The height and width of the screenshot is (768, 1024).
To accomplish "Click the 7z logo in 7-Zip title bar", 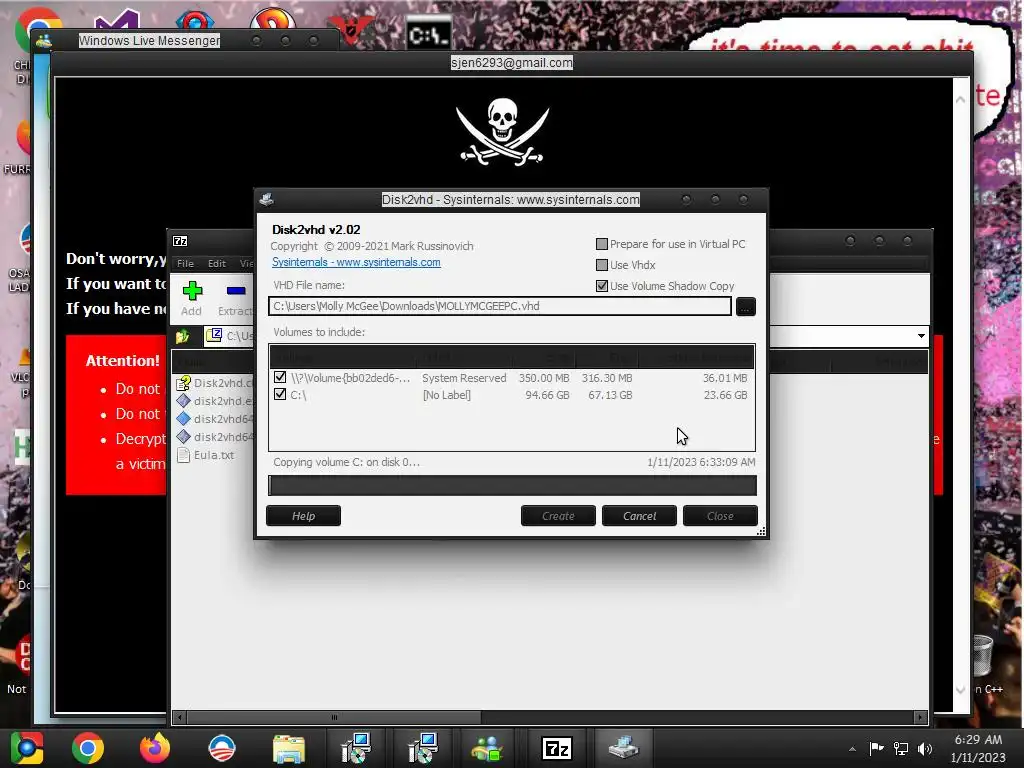I will click(x=180, y=241).
